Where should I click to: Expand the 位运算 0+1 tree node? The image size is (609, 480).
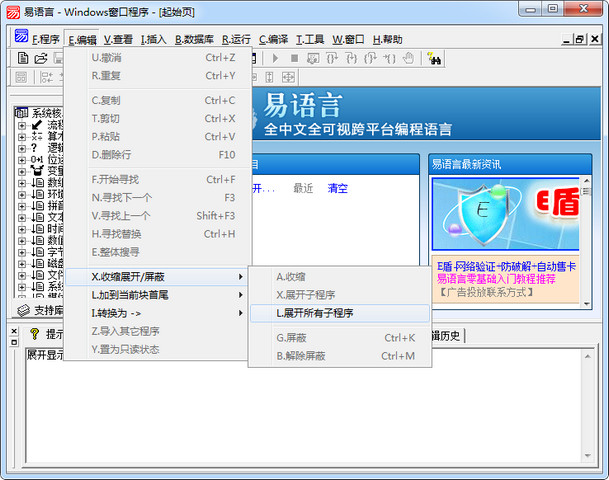[x=22, y=160]
